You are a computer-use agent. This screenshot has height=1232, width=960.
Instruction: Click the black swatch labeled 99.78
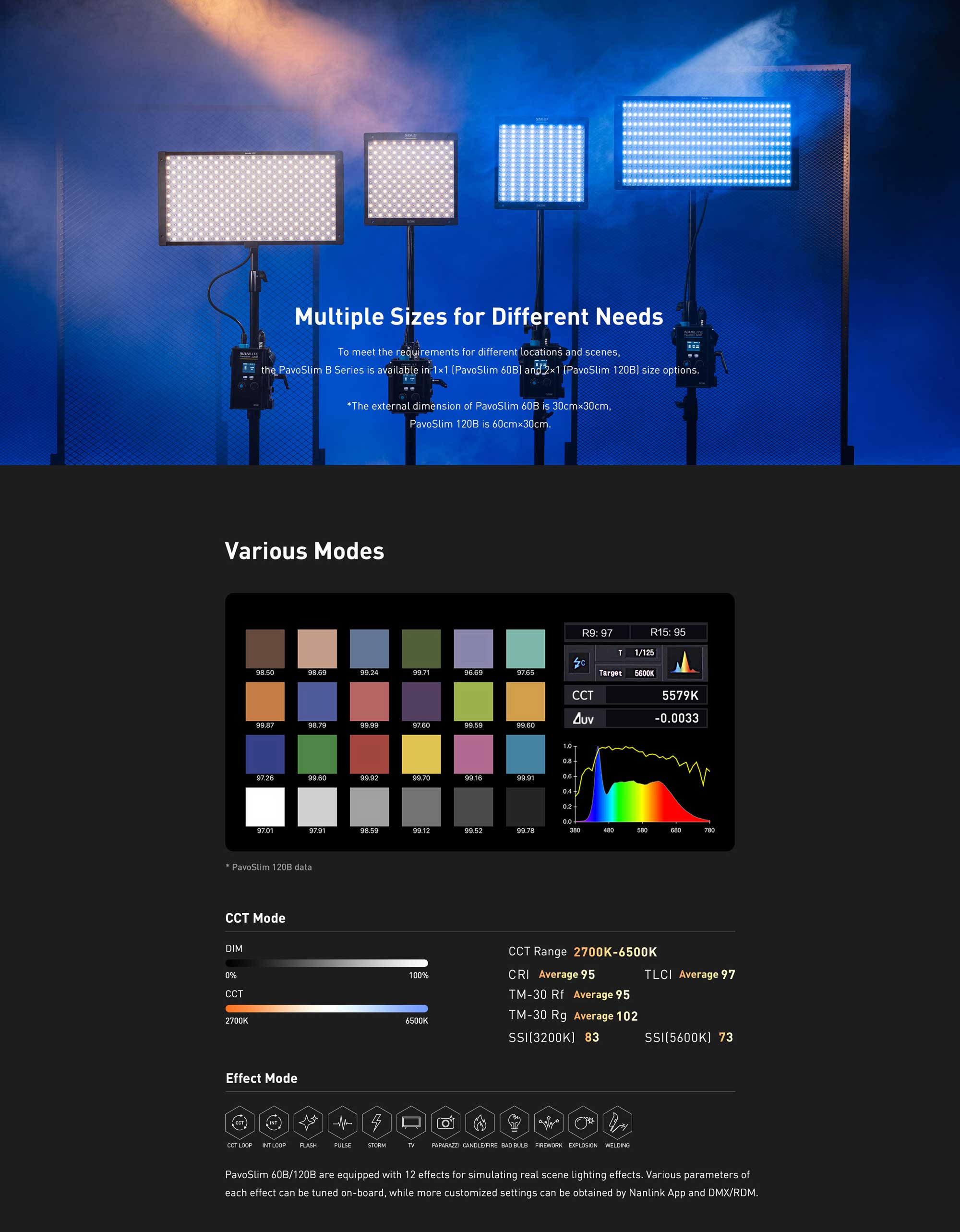click(x=526, y=807)
